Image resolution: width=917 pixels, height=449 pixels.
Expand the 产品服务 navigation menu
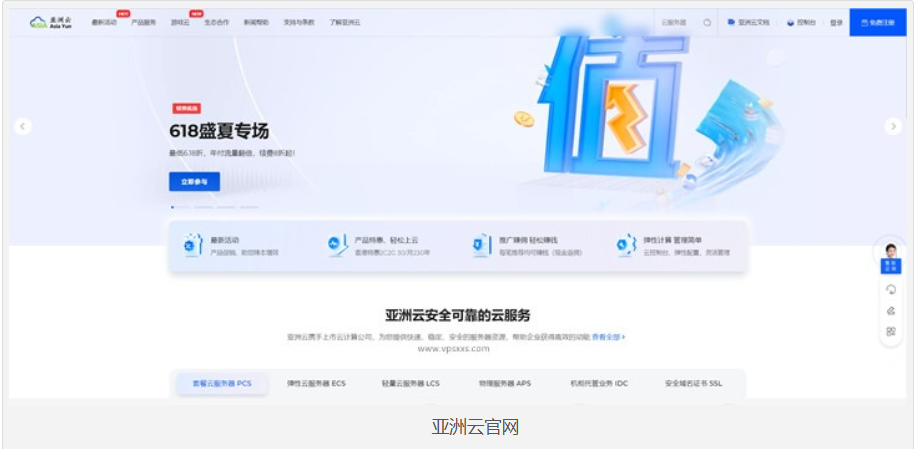pos(143,22)
